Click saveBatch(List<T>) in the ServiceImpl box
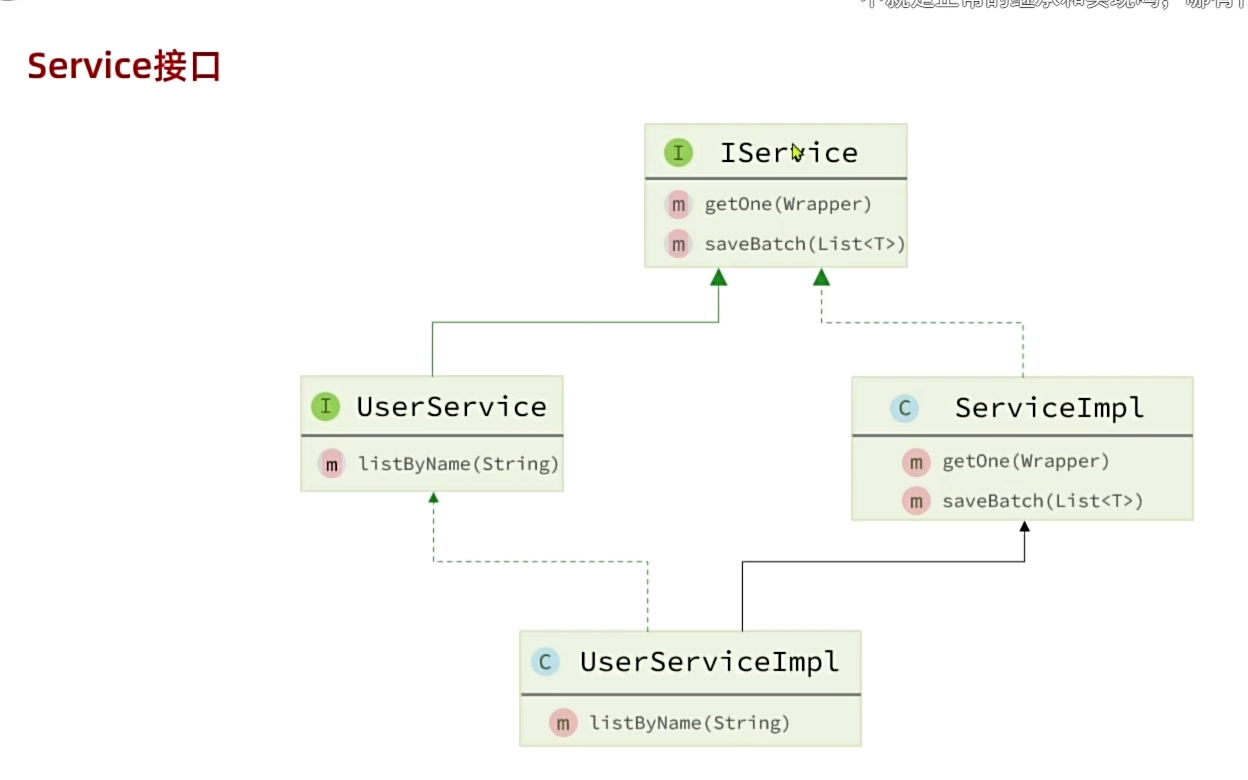The height and width of the screenshot is (780, 1248). click(x=1043, y=501)
